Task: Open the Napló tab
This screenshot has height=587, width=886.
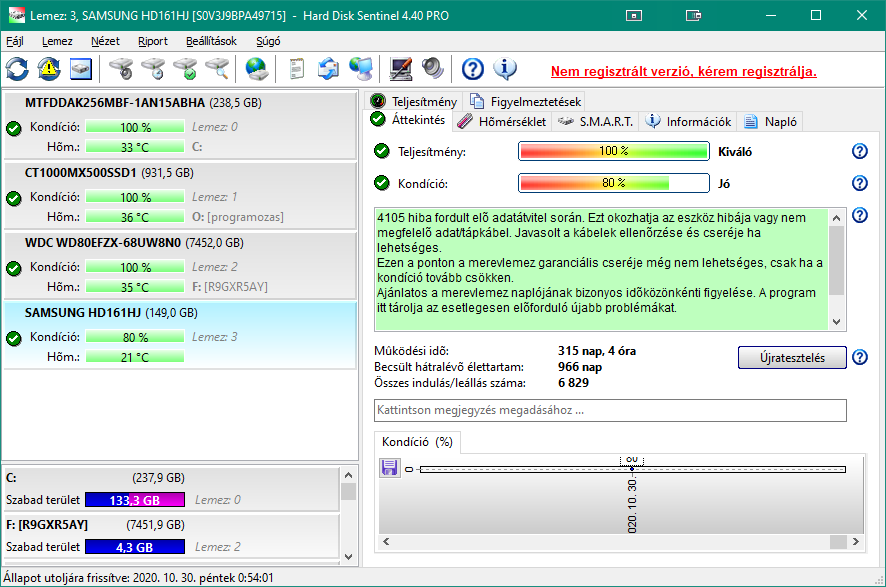Action: tap(770, 121)
